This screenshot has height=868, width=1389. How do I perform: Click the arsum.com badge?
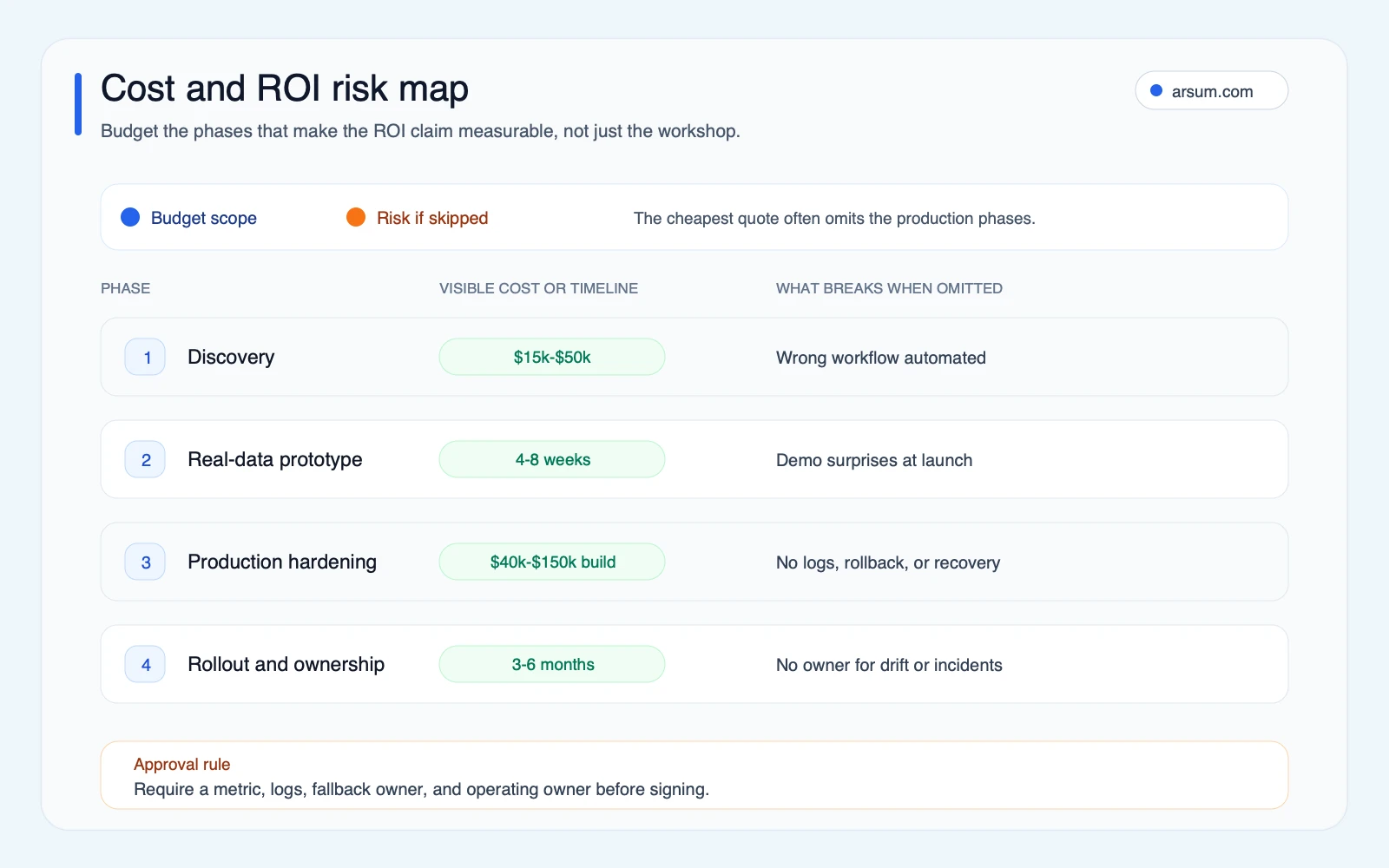pyautogui.click(x=1211, y=90)
